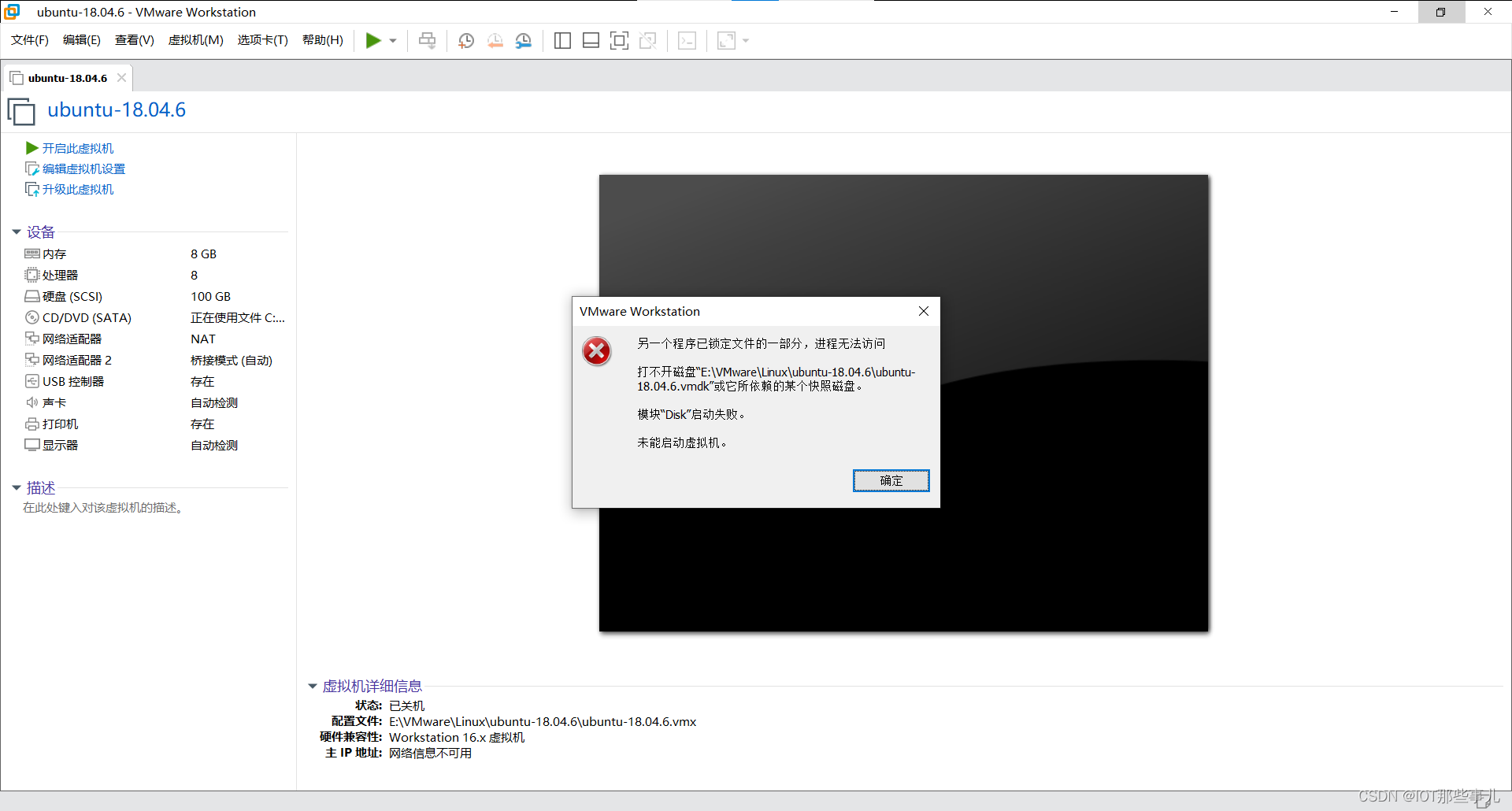Viewport: 1512px width, 811px height.
Task: Click 桥接模式 (自动) value
Action: (232, 360)
